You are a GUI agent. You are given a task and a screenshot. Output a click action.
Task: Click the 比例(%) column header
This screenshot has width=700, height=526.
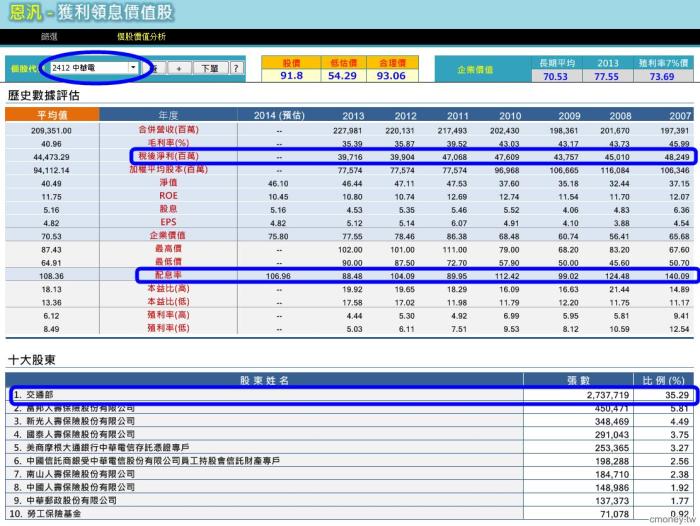click(x=663, y=380)
